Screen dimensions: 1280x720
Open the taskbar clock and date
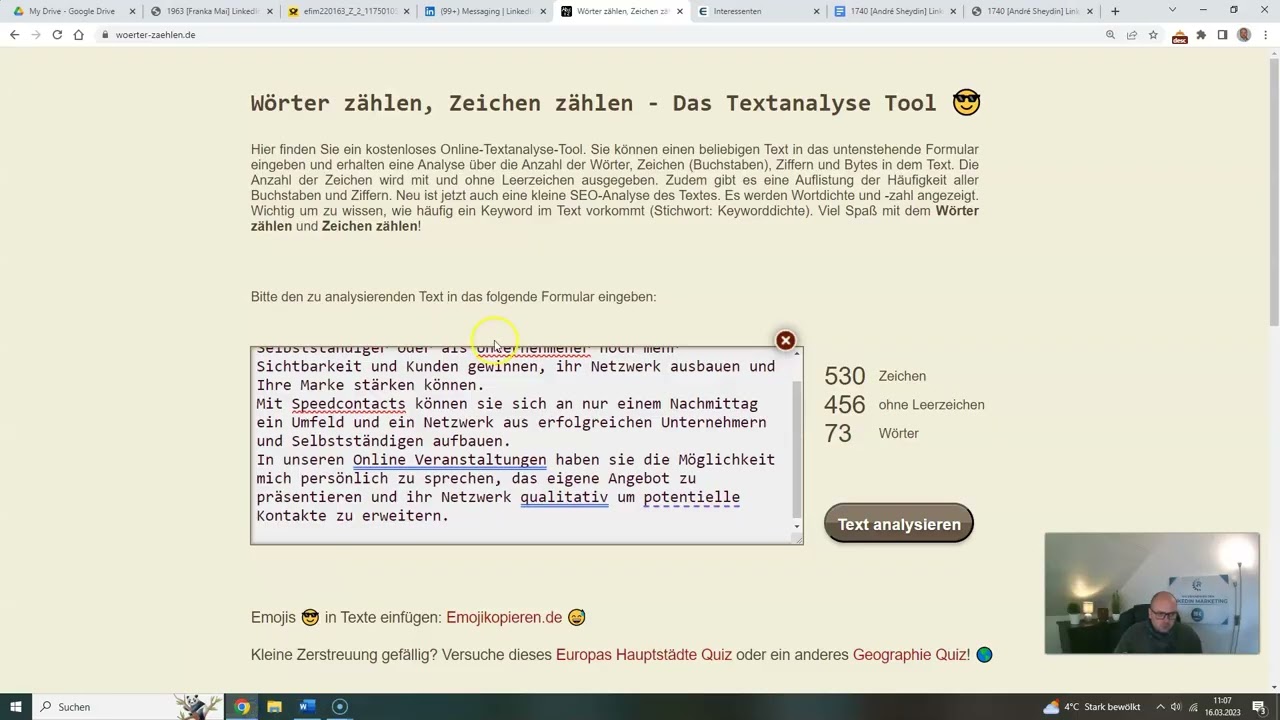pos(1222,706)
